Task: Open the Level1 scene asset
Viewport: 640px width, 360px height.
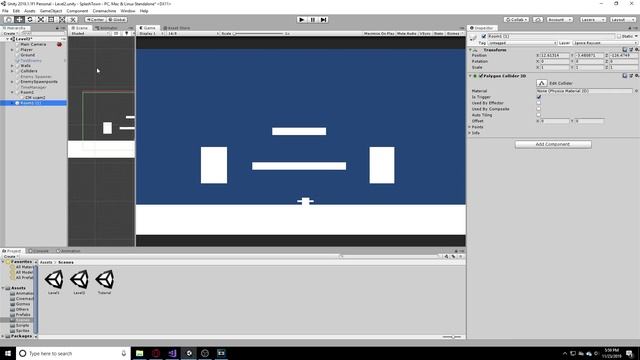Action: (x=54, y=282)
